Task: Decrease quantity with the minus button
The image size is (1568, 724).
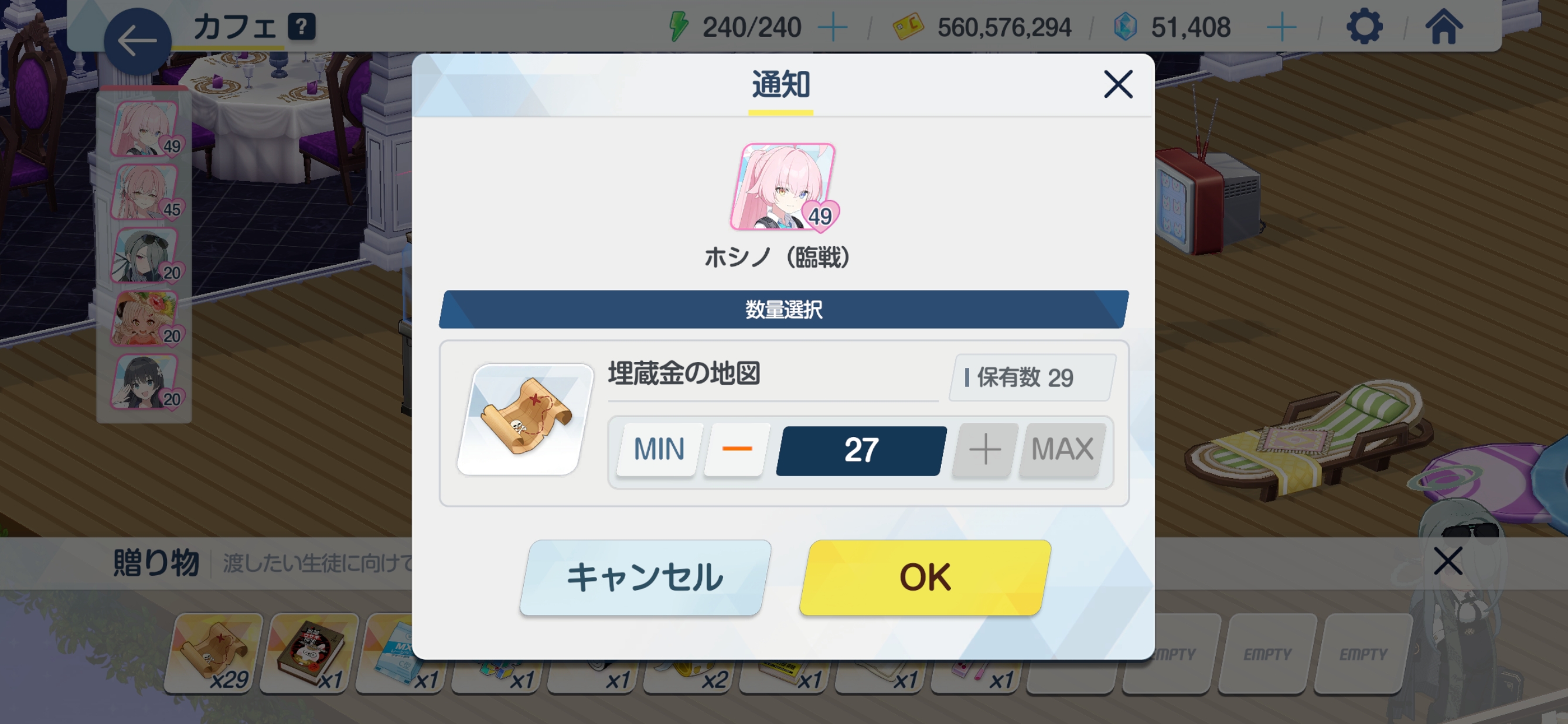Action: point(737,449)
